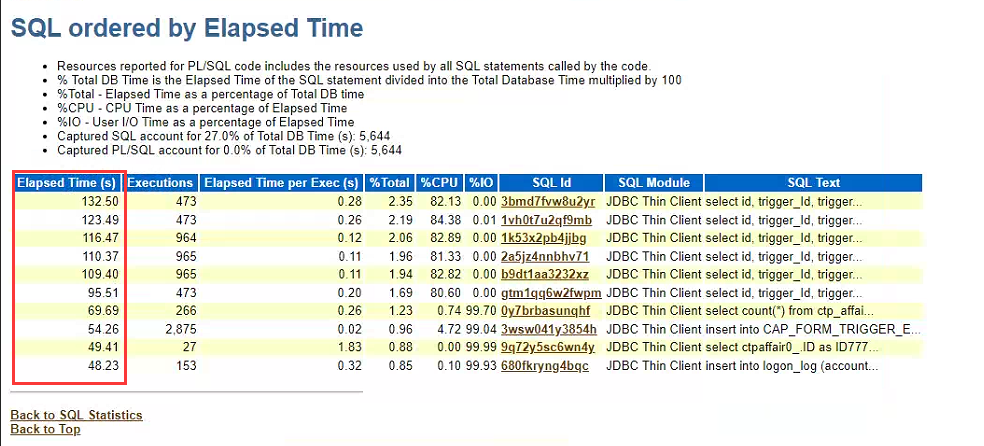Click the %IO value 99.04
The width and height of the screenshot is (984, 446).
(x=481, y=329)
